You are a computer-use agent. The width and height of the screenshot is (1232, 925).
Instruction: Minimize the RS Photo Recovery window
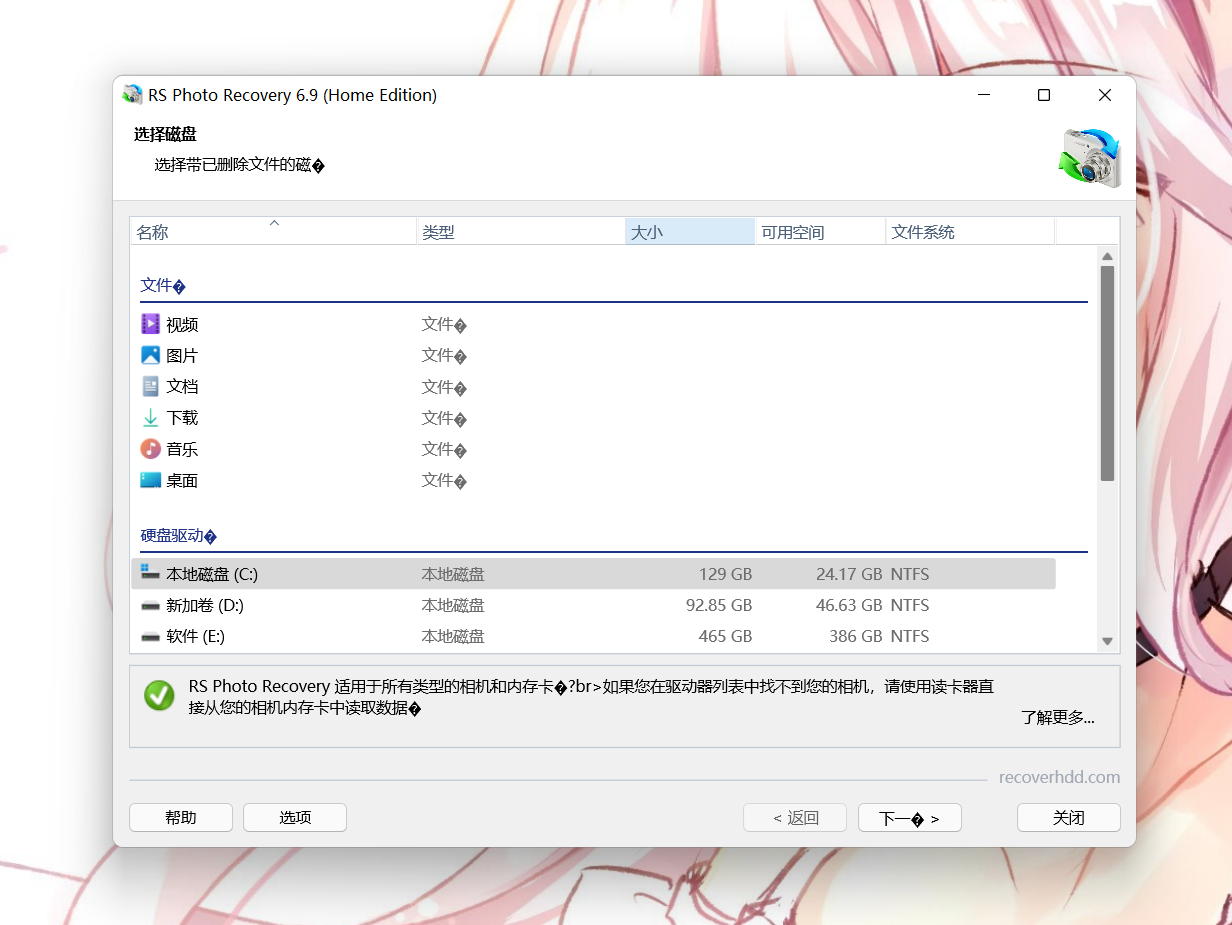tap(984, 95)
